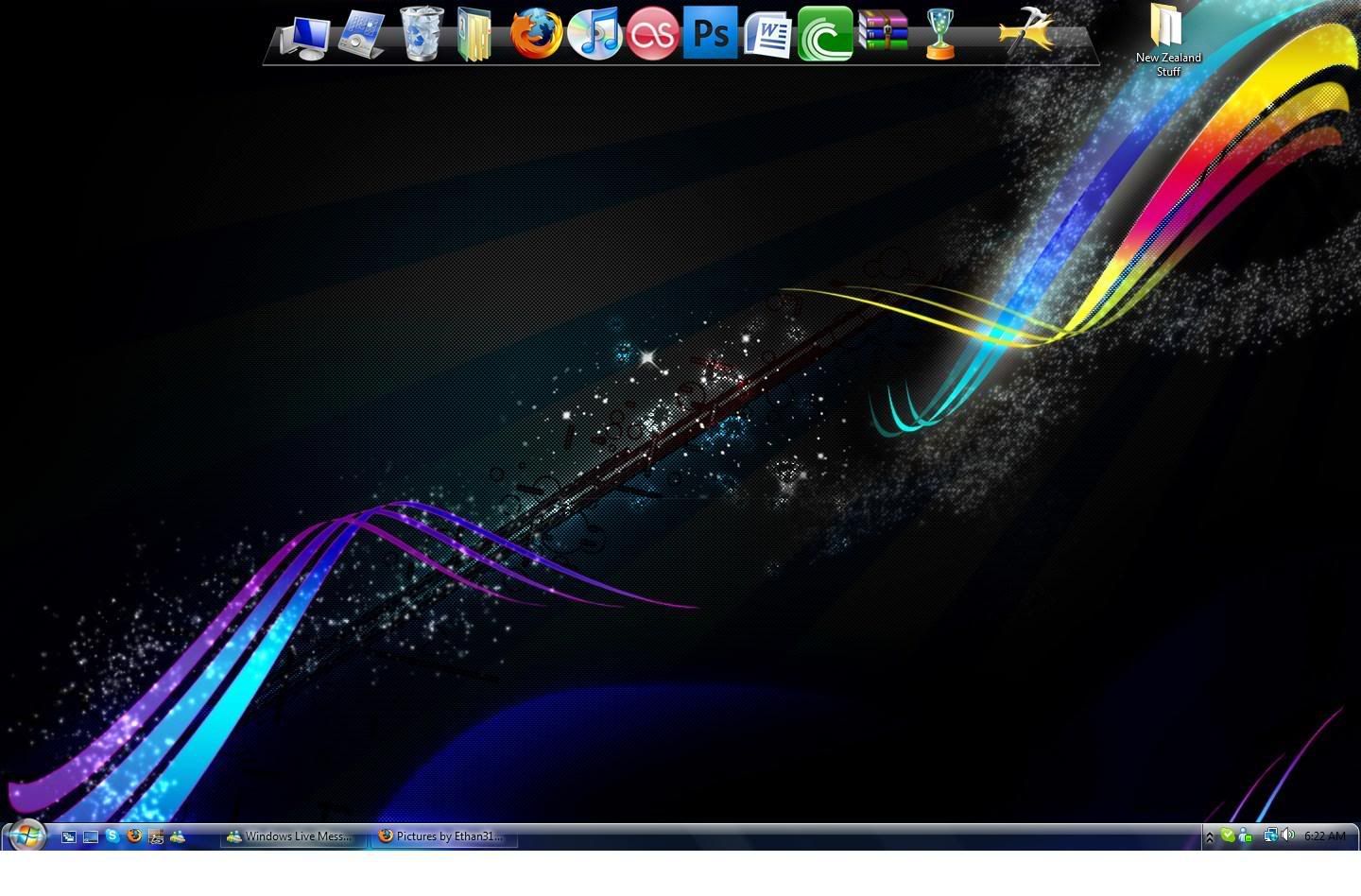Launch iTunes from the dock
Screen dimensions: 1361x896
tap(594, 33)
